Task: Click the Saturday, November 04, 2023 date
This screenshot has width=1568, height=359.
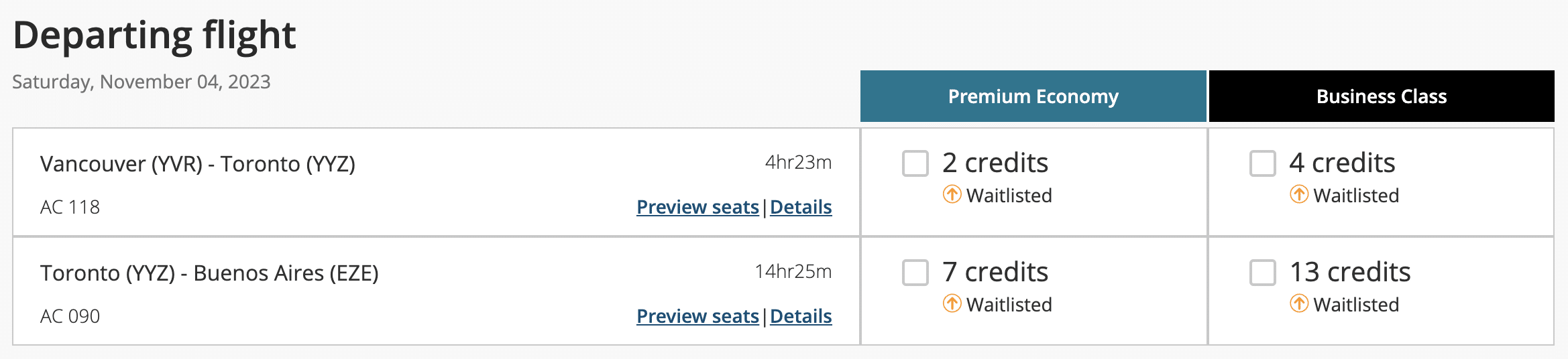Action: point(142,82)
